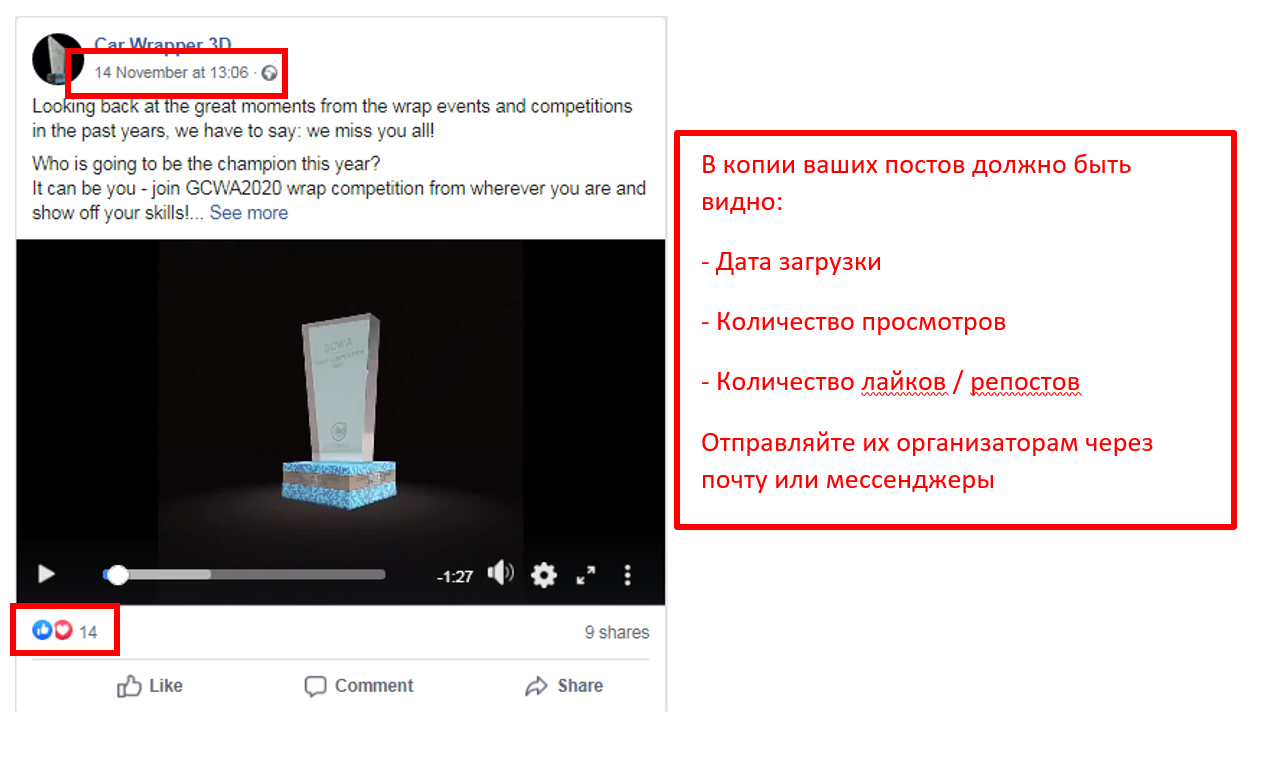Play the trophy video
1269x759 pixels.
tap(46, 574)
